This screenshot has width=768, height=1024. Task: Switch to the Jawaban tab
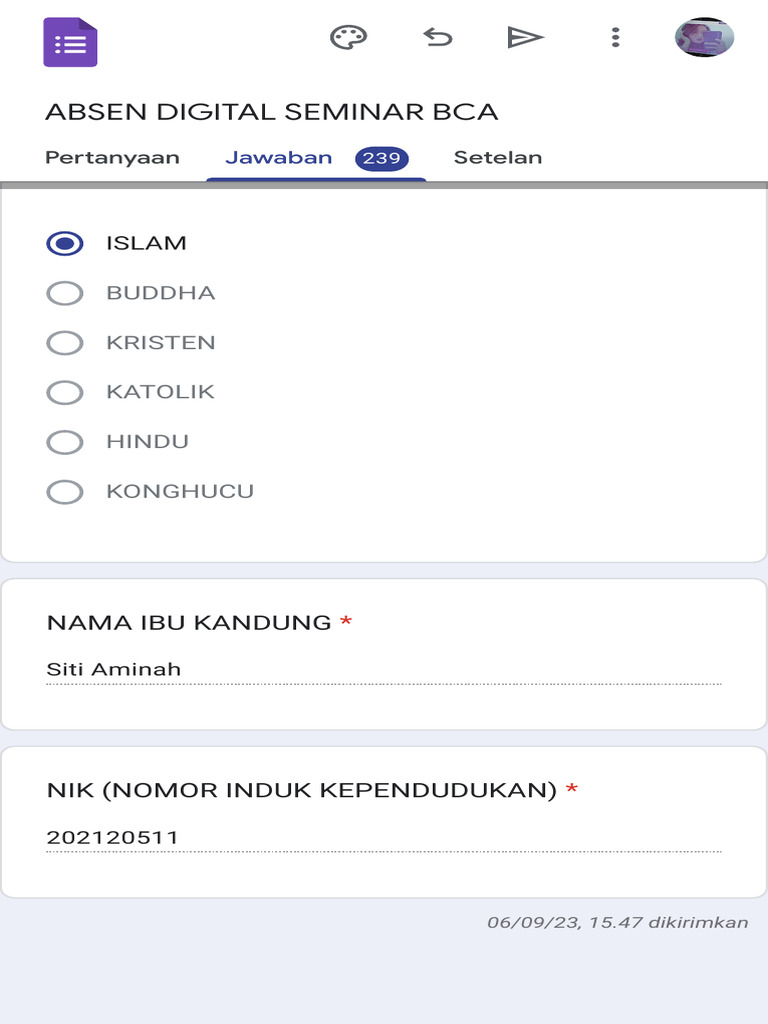pos(279,158)
